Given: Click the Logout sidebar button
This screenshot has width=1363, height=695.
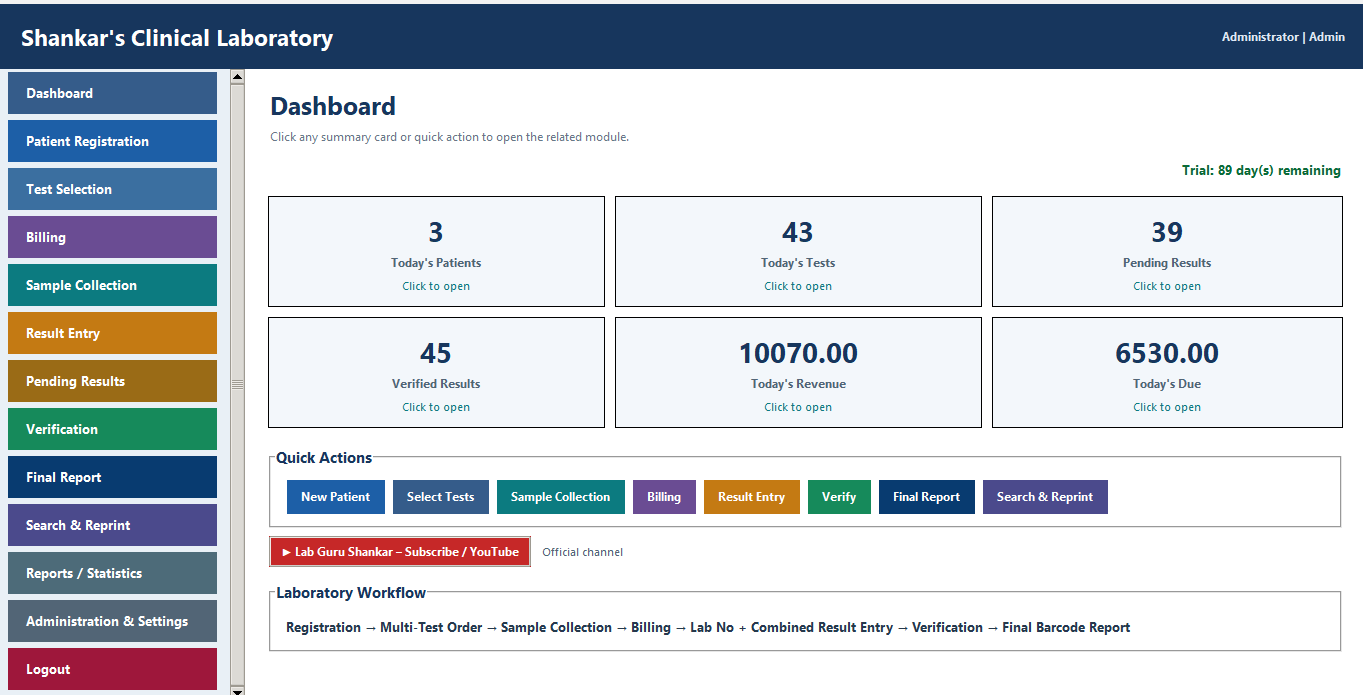Looking at the screenshot, I should 112,669.
